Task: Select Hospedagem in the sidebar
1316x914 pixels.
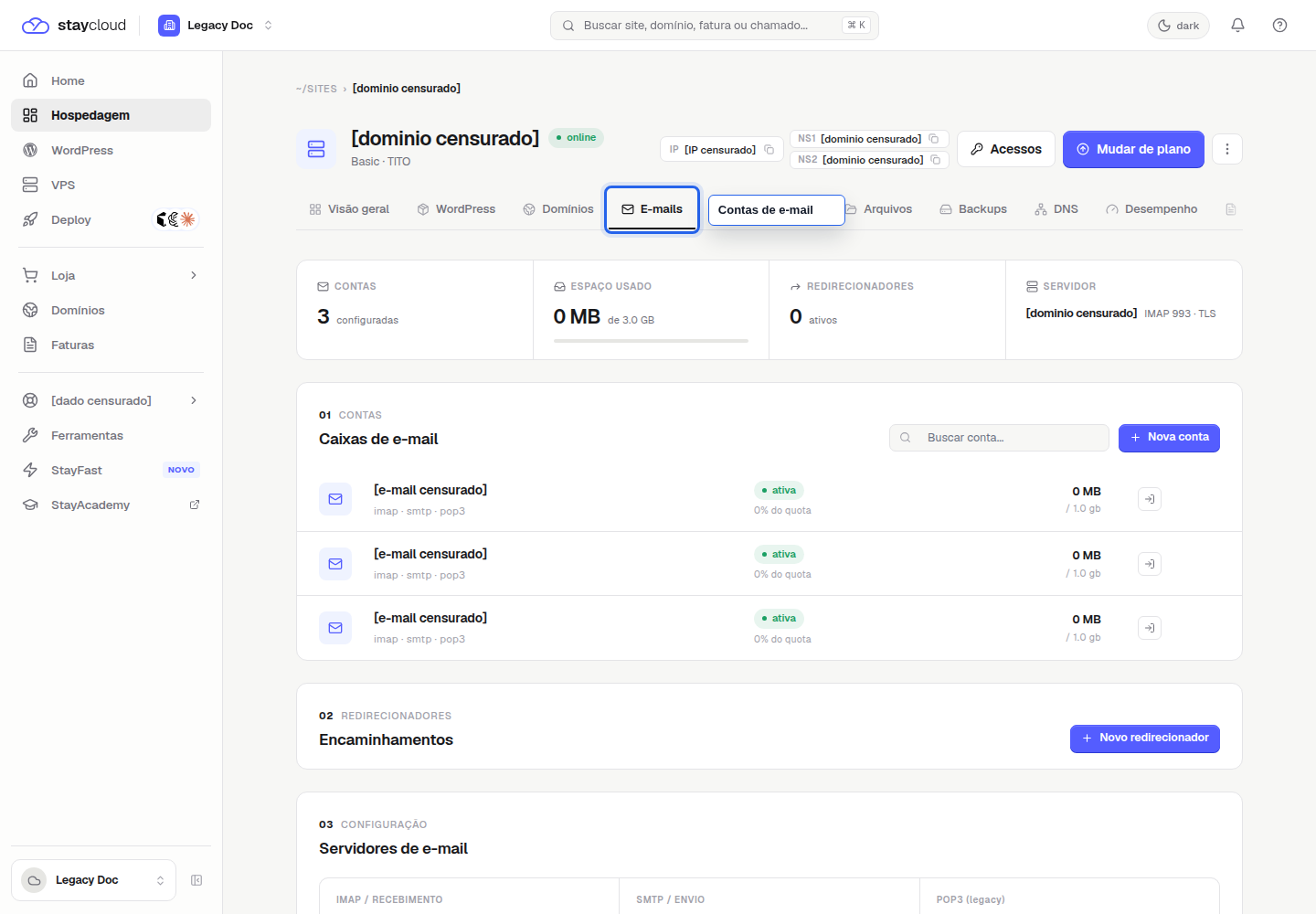Action: [111, 115]
